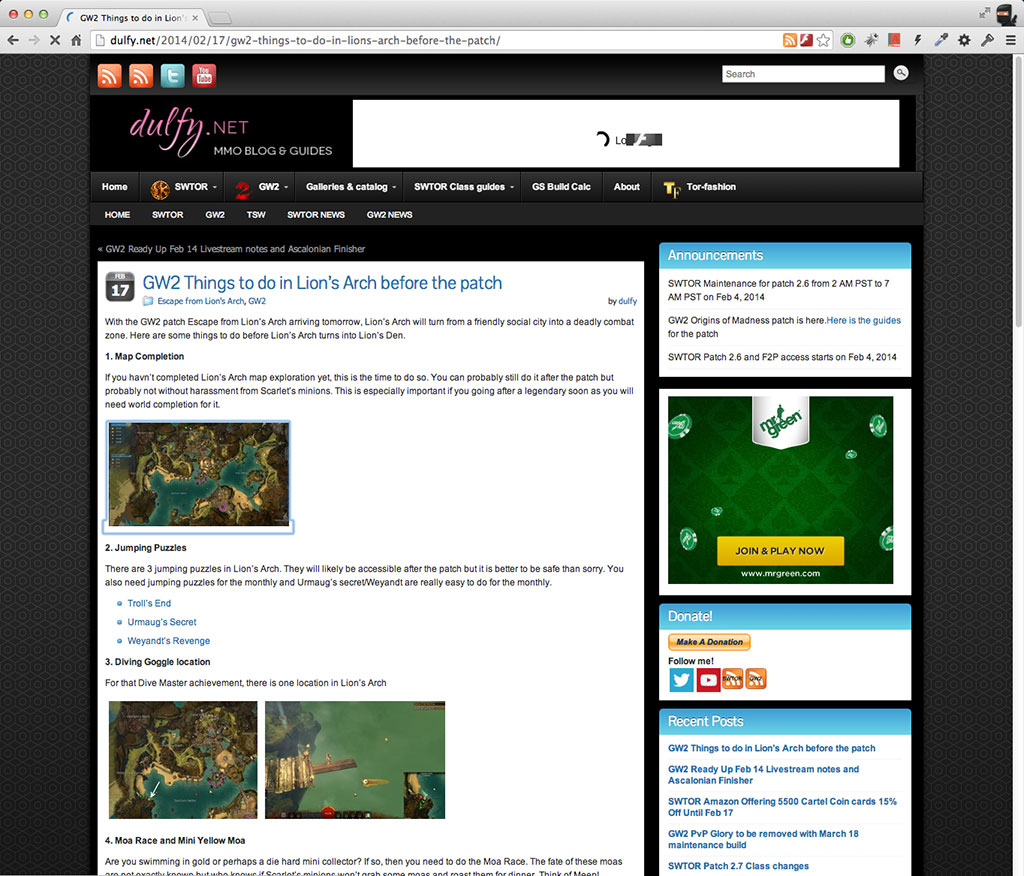The image size is (1024, 876).
Task: Open the gear extension icon in the browser toolbar
Action: 964,41
